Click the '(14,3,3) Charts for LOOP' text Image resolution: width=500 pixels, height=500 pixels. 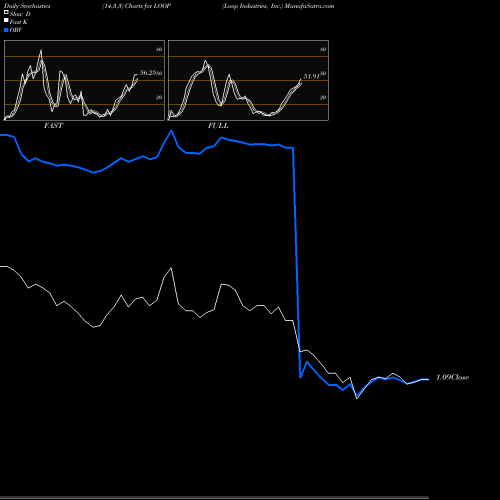click(x=137, y=6)
